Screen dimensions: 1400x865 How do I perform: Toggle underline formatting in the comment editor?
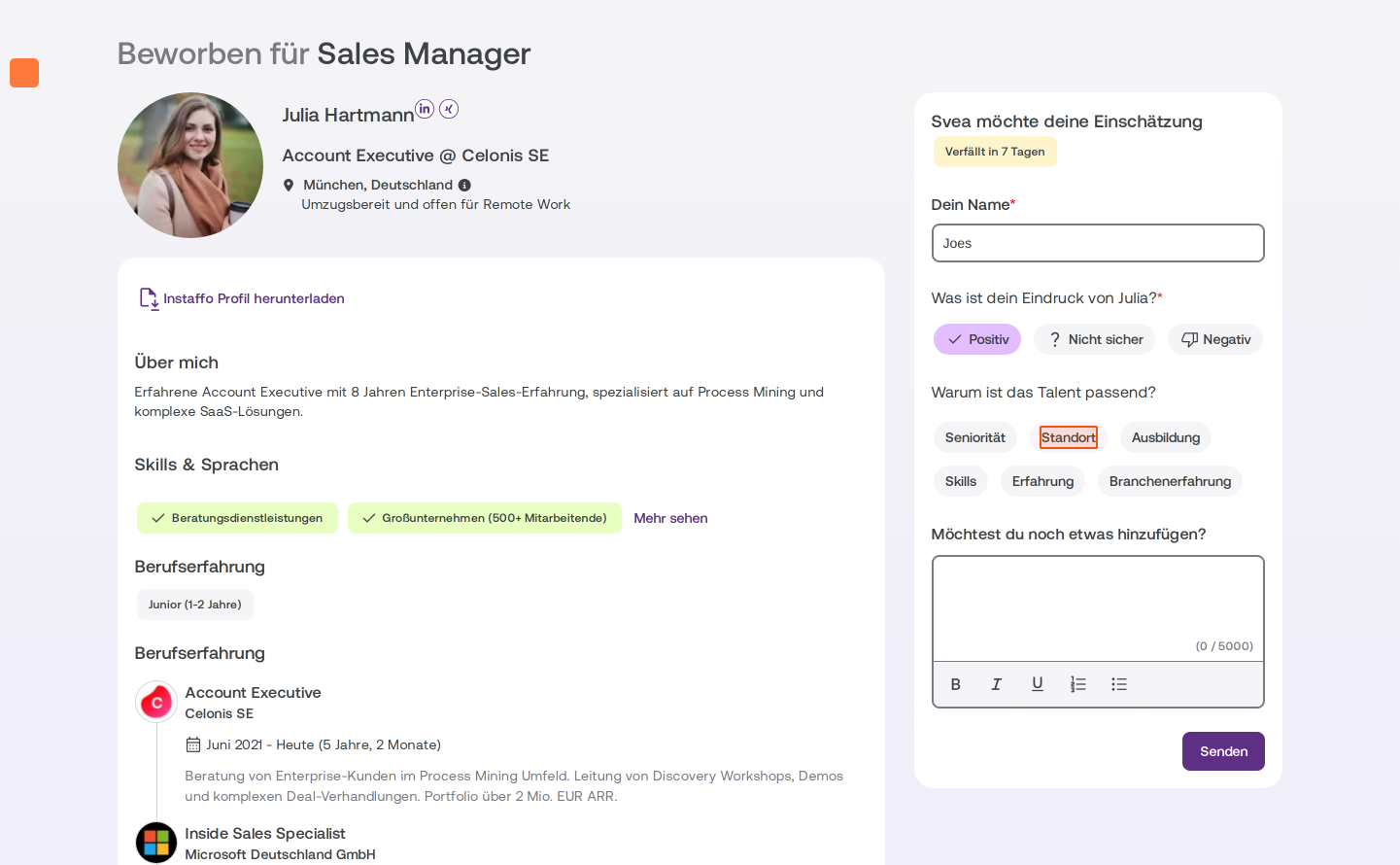point(1038,684)
